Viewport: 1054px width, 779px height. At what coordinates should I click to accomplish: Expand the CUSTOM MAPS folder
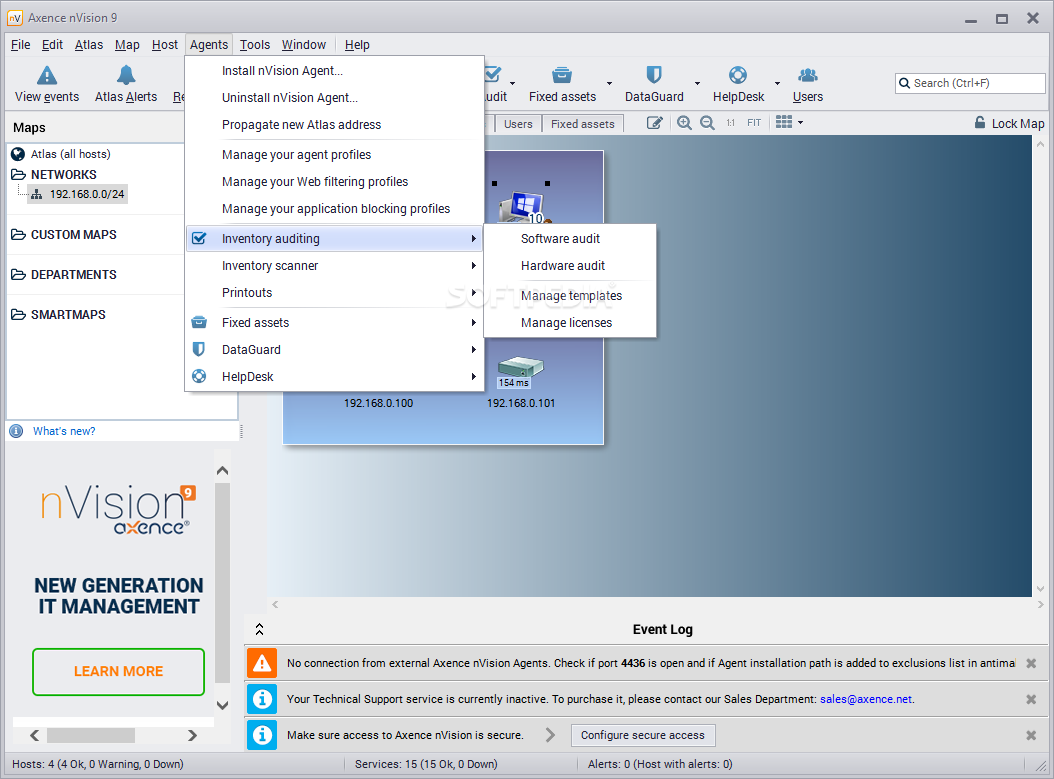point(18,235)
